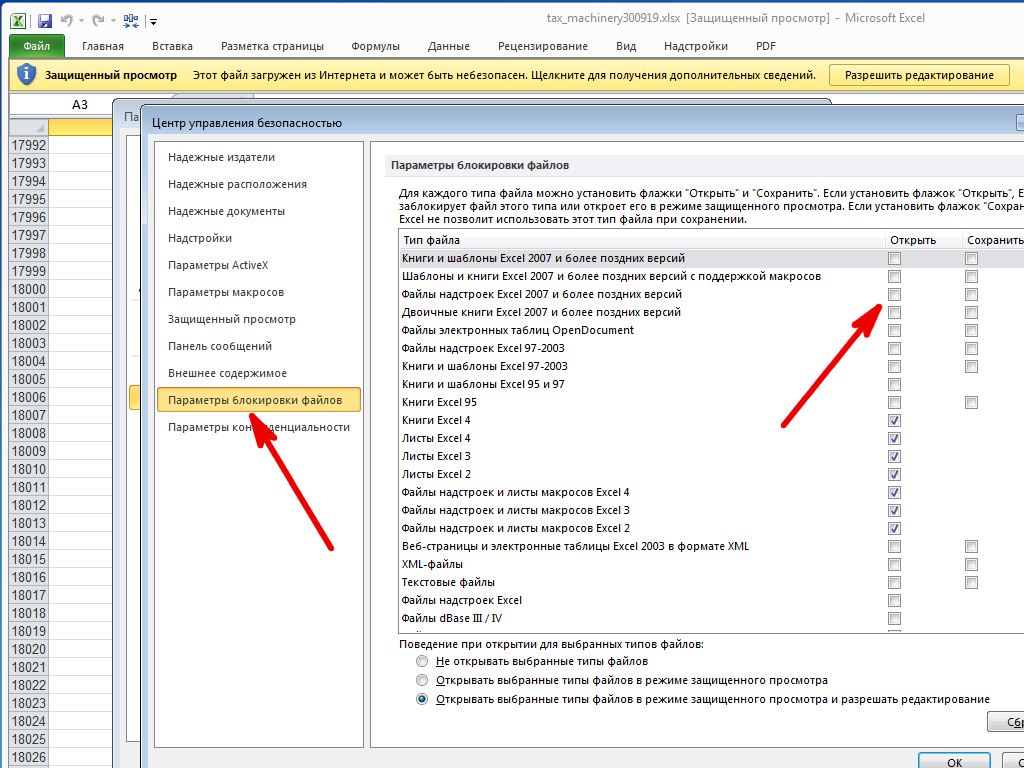Image resolution: width=1024 pixels, height=768 pixels.
Task: Select protected view и разрешать редактирование radio
Action: 423,699
